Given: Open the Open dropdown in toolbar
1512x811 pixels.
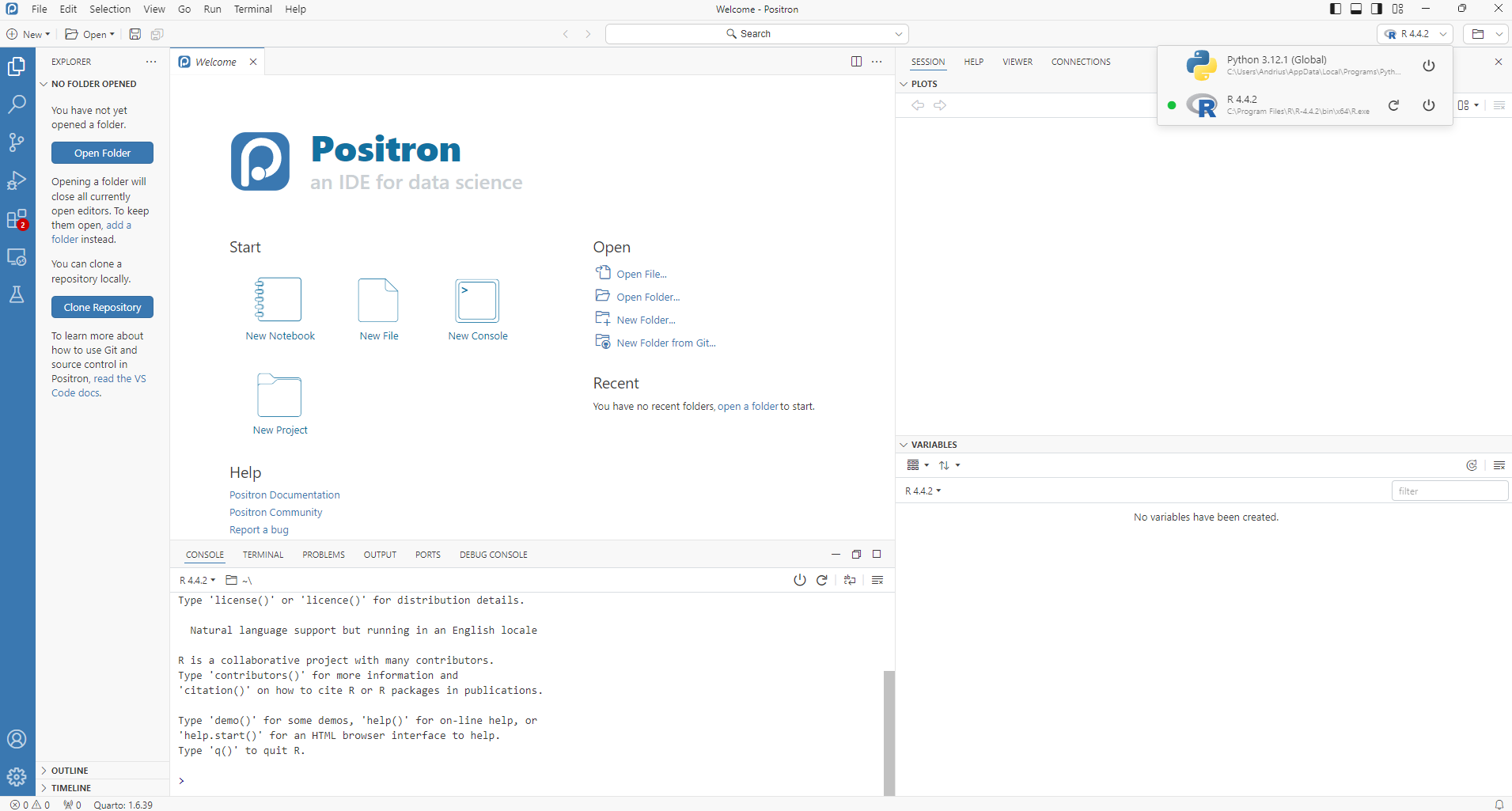Looking at the screenshot, I should pos(90,34).
